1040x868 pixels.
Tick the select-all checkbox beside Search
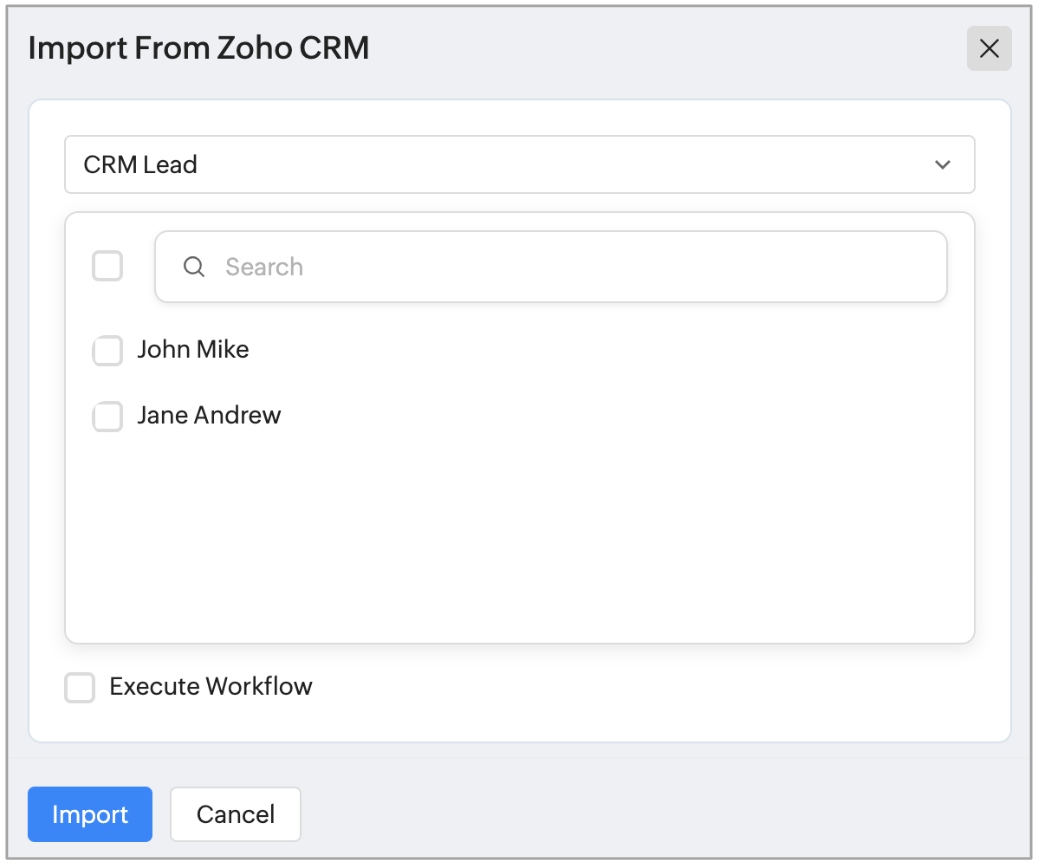(x=108, y=267)
